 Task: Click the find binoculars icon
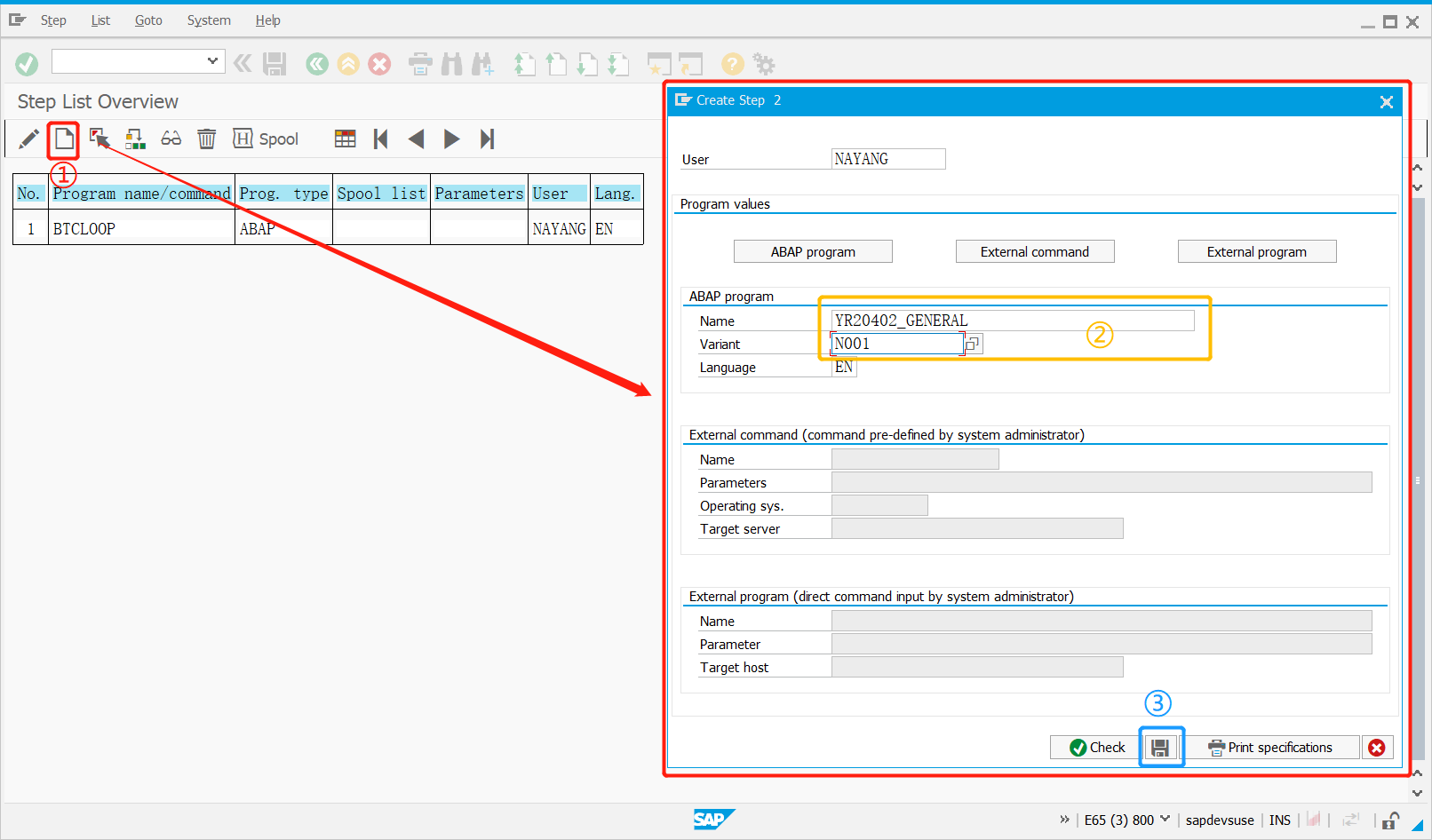[x=451, y=63]
